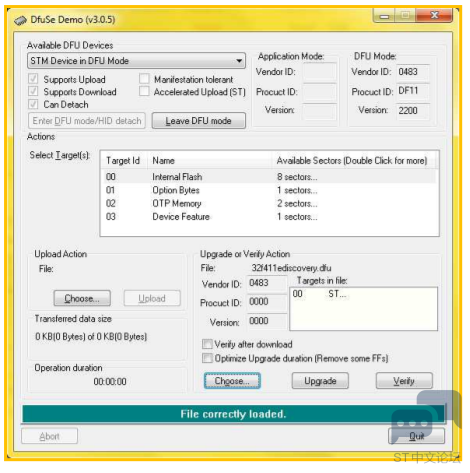Click the Application Mode Vendor ID field
Screen dimensions: 470x473
click(319, 72)
